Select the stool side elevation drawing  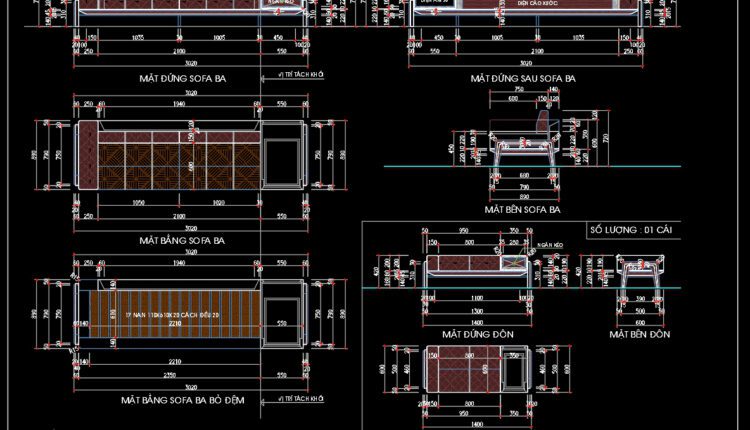pos(640,274)
